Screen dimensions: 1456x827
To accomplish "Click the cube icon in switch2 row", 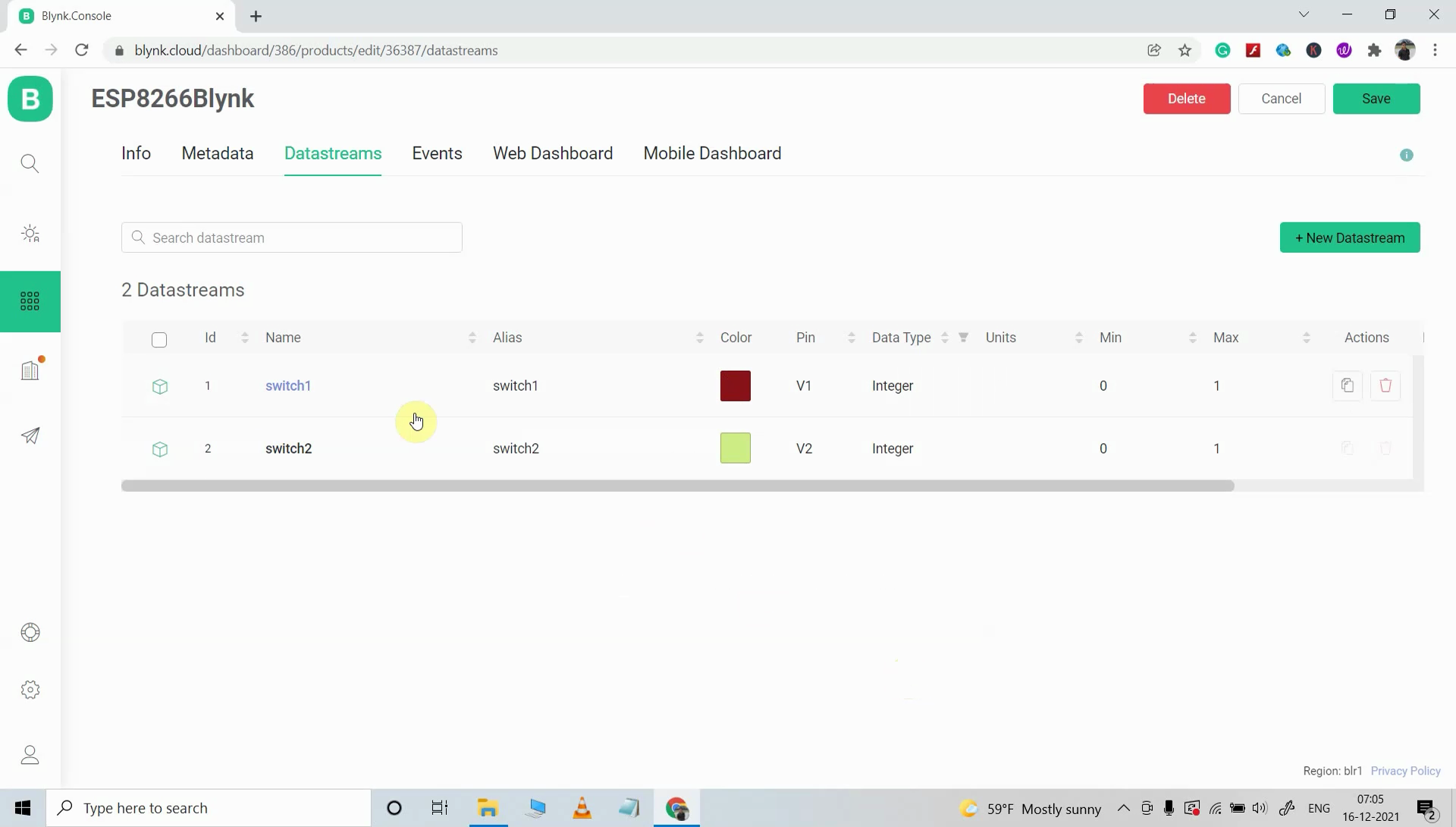I will point(159,449).
